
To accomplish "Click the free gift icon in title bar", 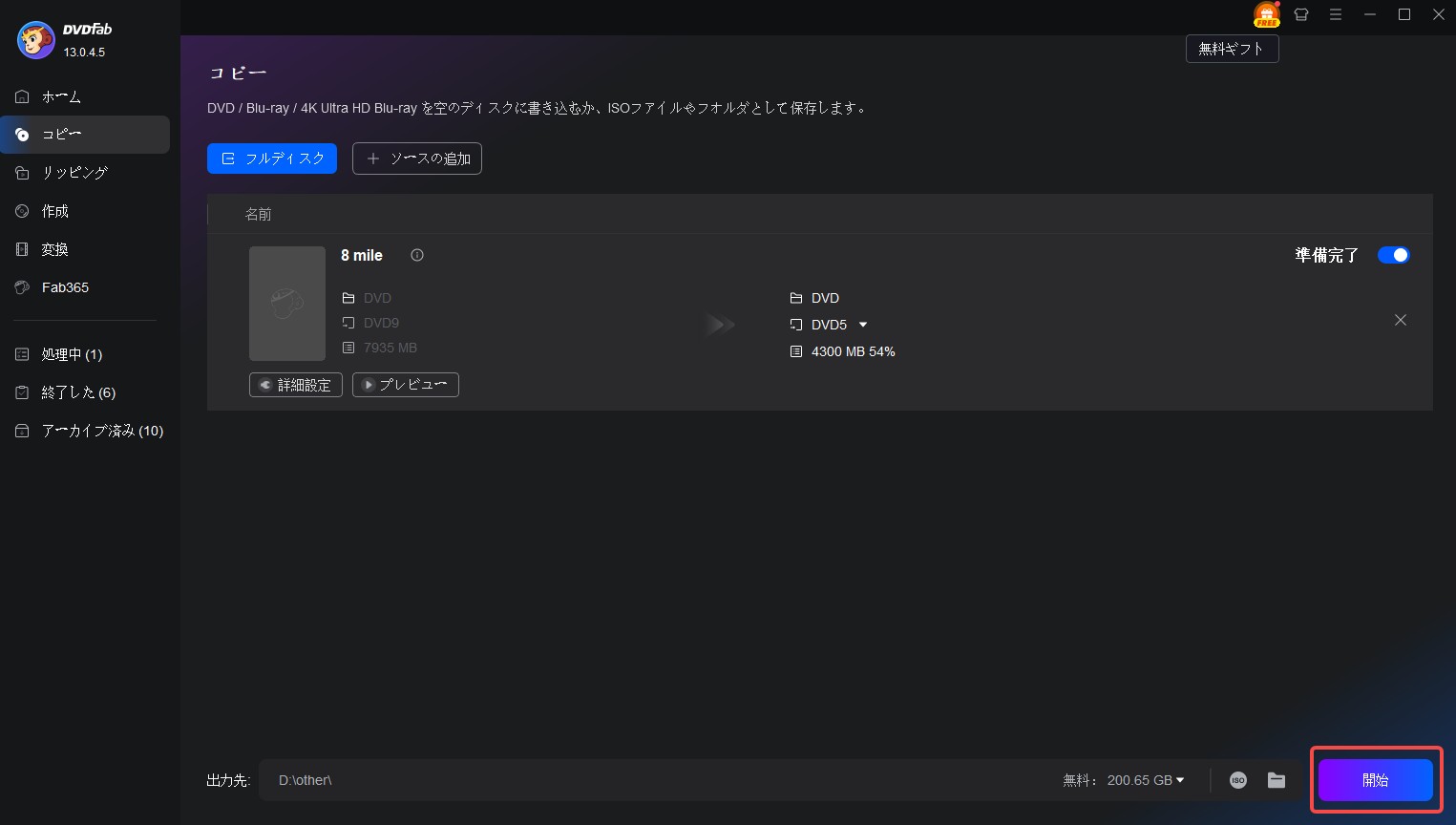I will (x=1266, y=15).
